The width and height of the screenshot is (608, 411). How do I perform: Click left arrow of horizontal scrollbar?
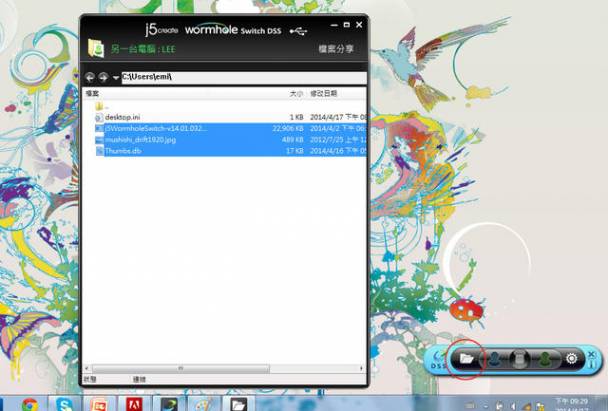[x=86, y=368]
